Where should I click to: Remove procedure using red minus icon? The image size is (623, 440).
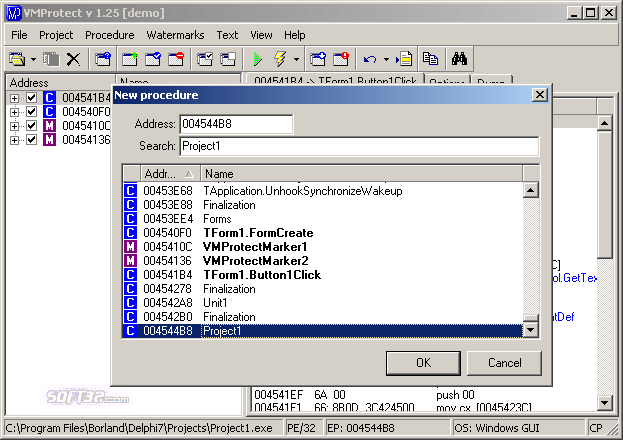[x=176, y=60]
